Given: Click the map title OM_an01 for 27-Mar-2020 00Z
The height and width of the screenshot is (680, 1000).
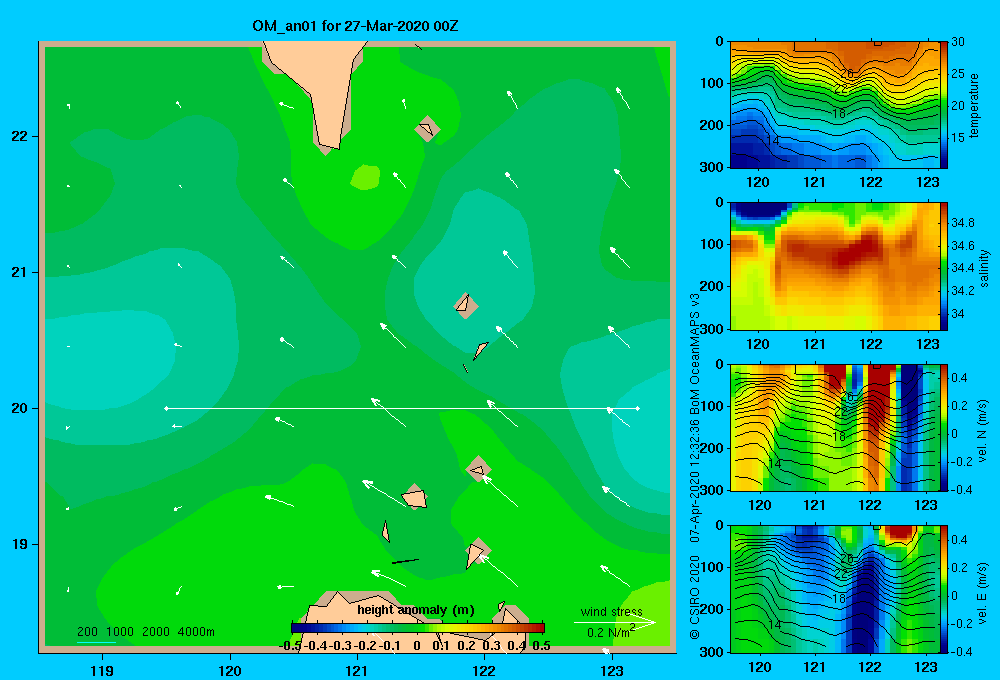Looking at the screenshot, I should coord(355,26).
